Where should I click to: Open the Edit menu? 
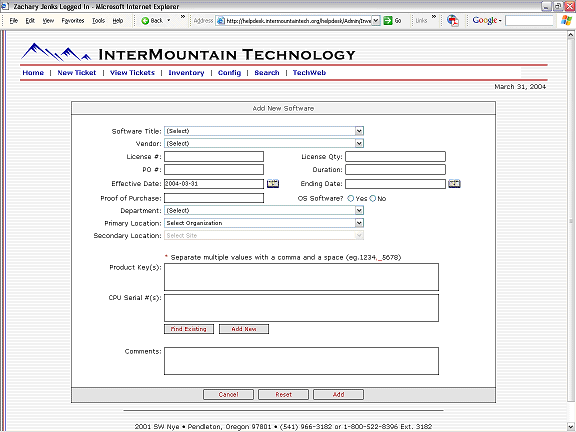coord(30,21)
